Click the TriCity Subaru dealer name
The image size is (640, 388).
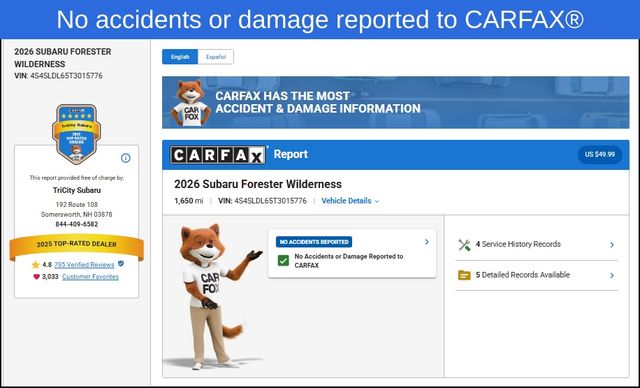(x=77, y=191)
